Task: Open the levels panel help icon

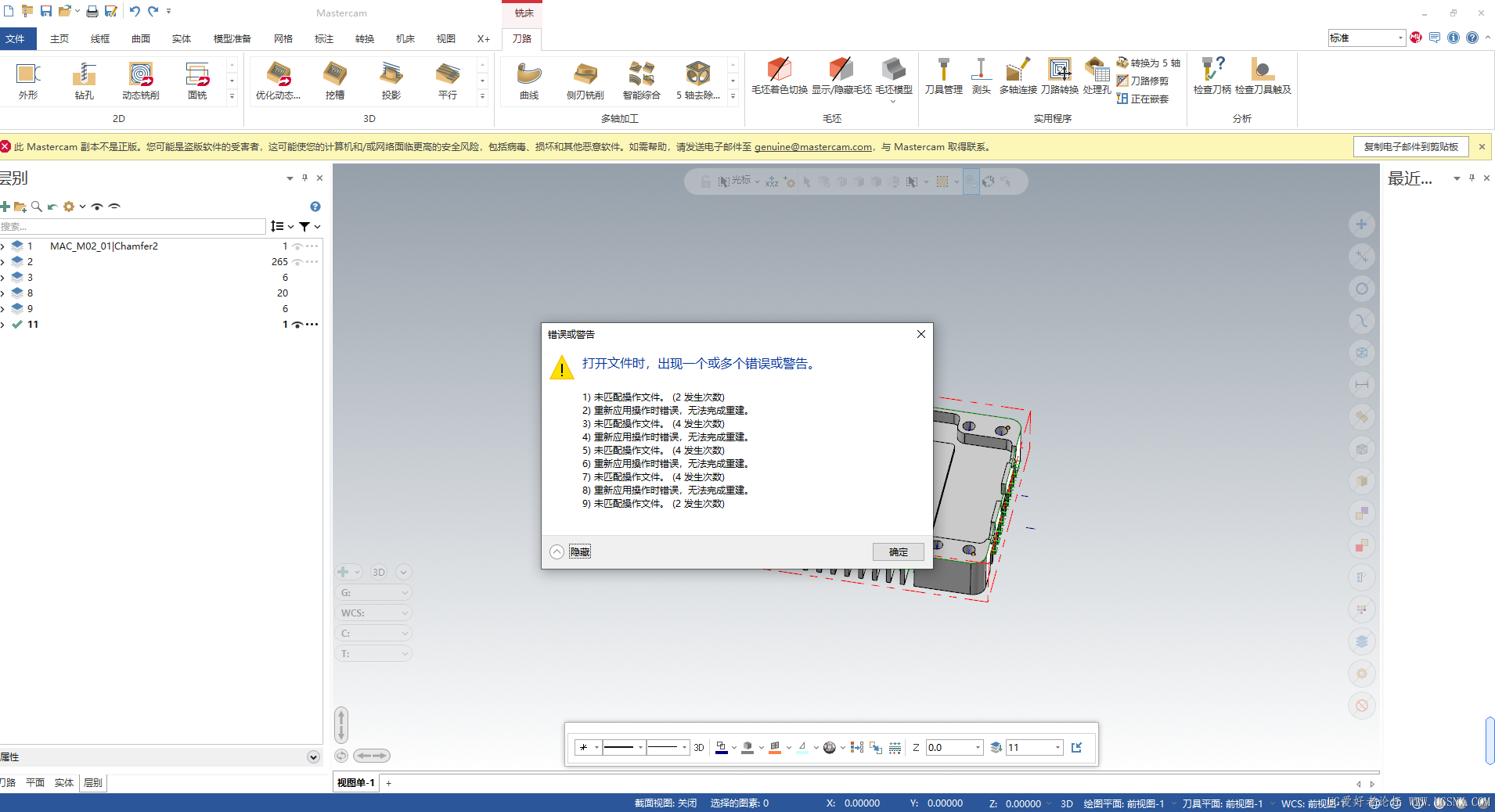Action: [315, 207]
